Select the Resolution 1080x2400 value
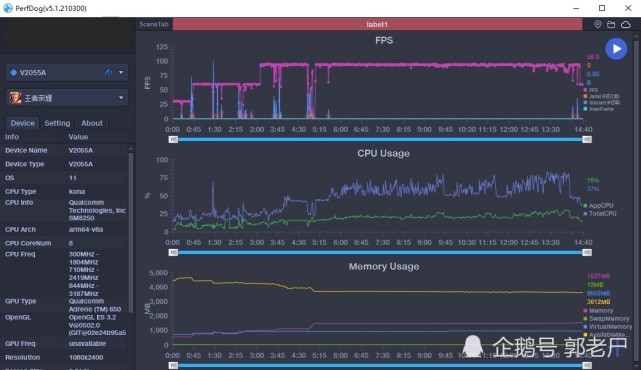This screenshot has height=370, width=641. point(86,357)
